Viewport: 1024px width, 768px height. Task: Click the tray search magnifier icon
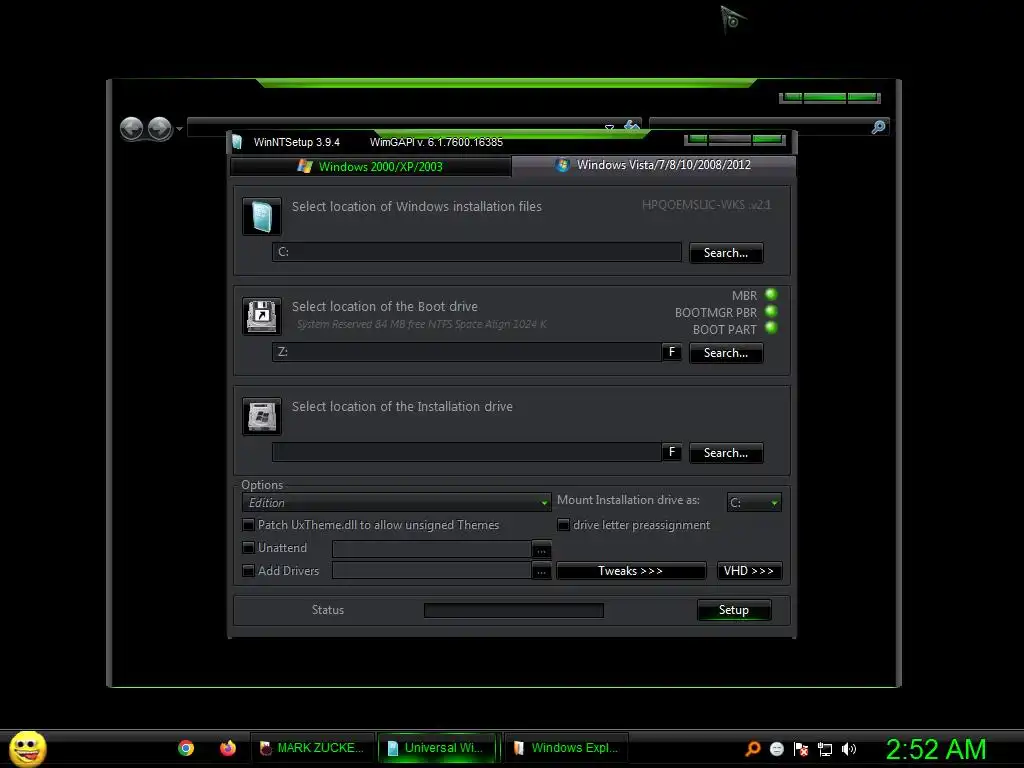coord(753,749)
